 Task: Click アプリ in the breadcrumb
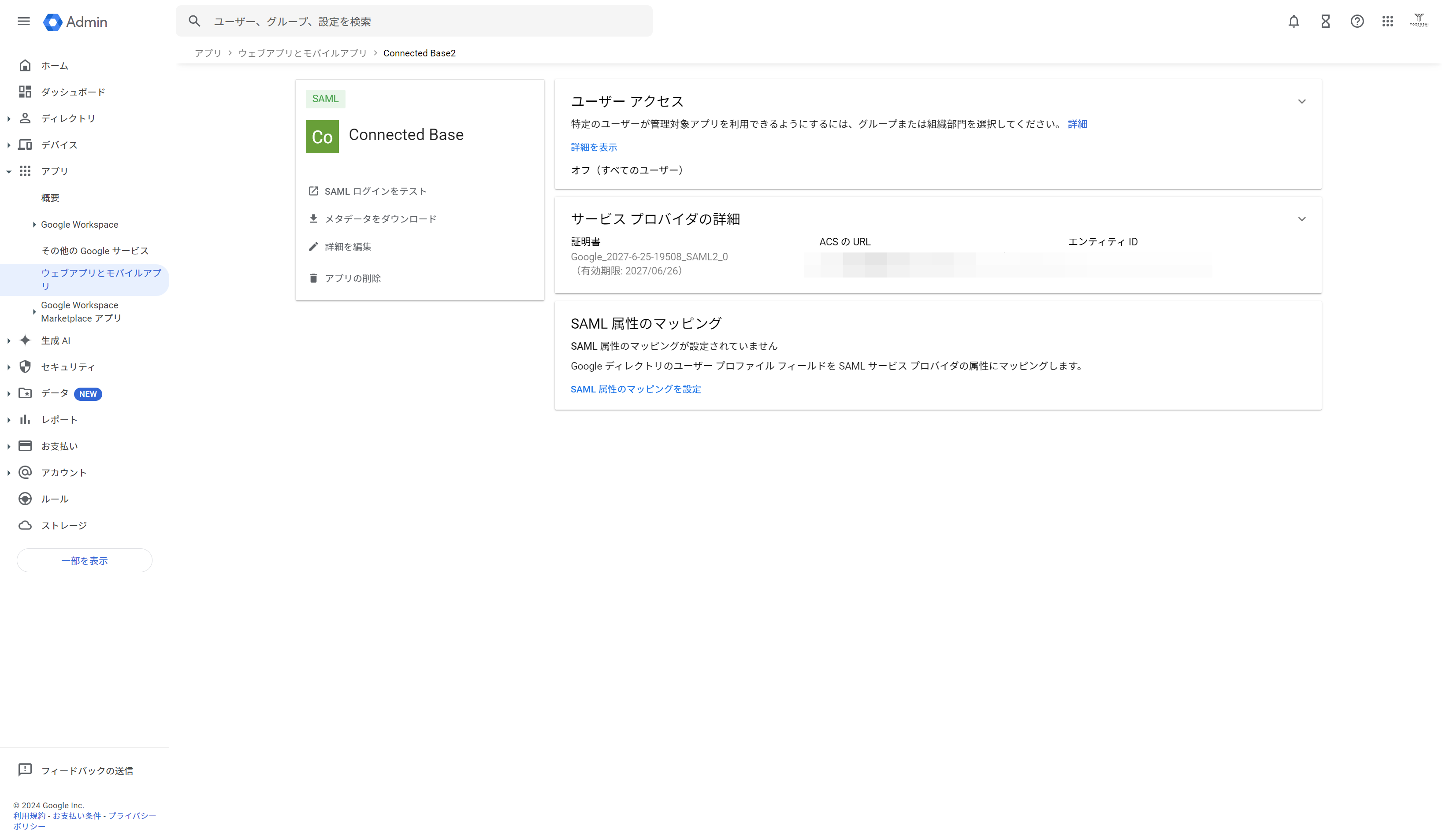208,53
